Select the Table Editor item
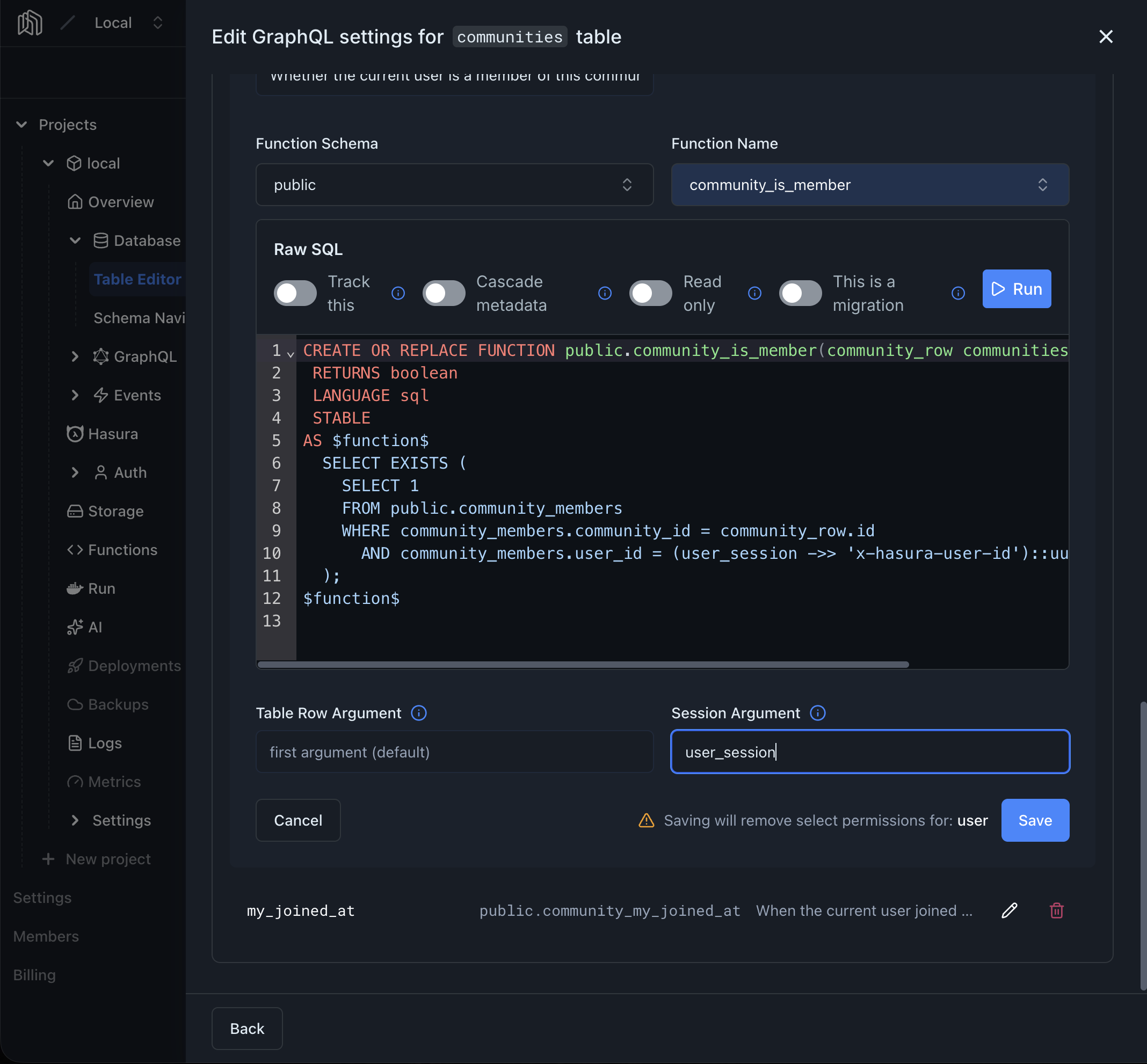The height and width of the screenshot is (1064, 1147). pyautogui.click(x=137, y=279)
